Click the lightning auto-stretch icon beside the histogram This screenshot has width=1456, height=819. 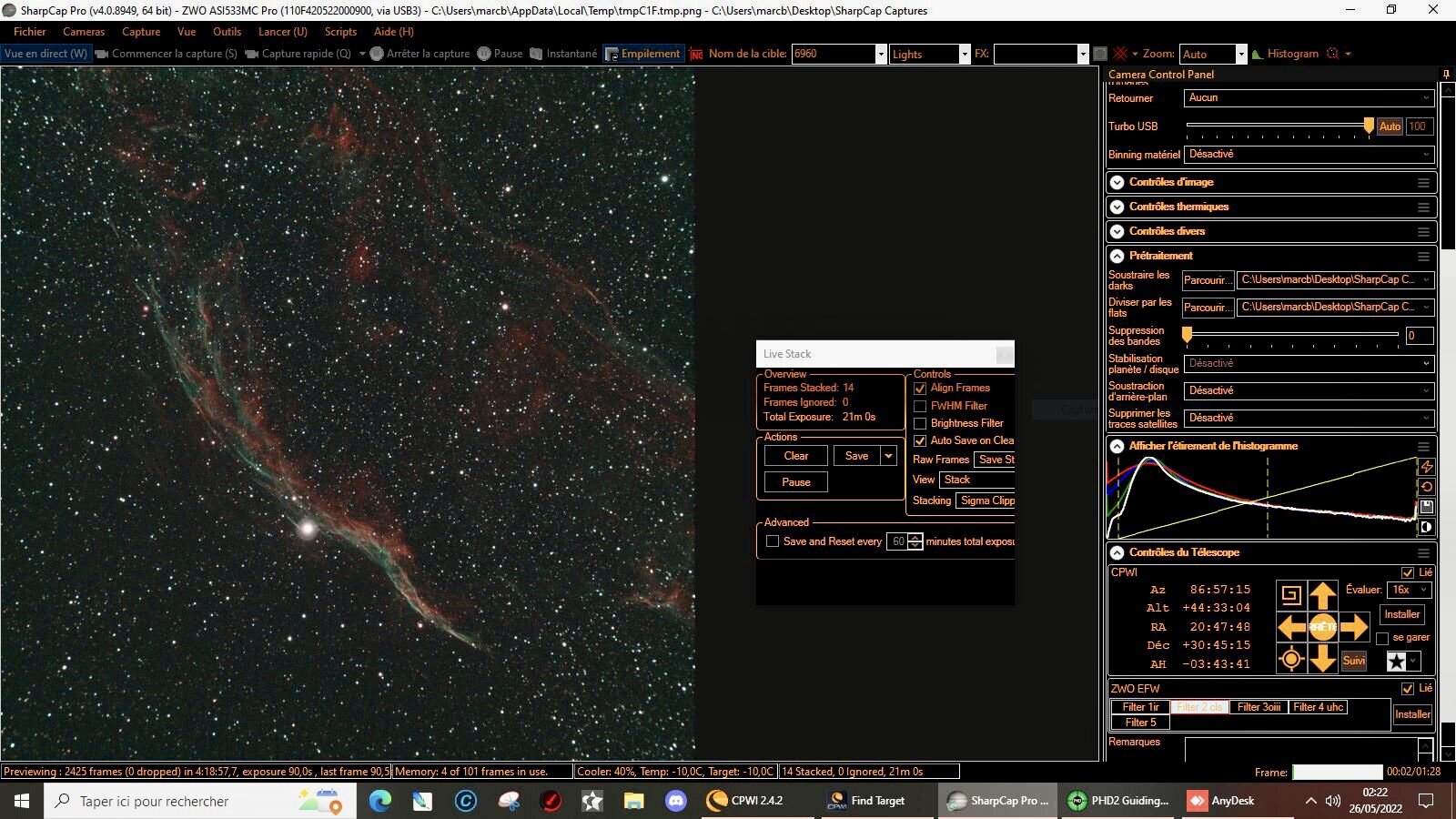point(1426,467)
